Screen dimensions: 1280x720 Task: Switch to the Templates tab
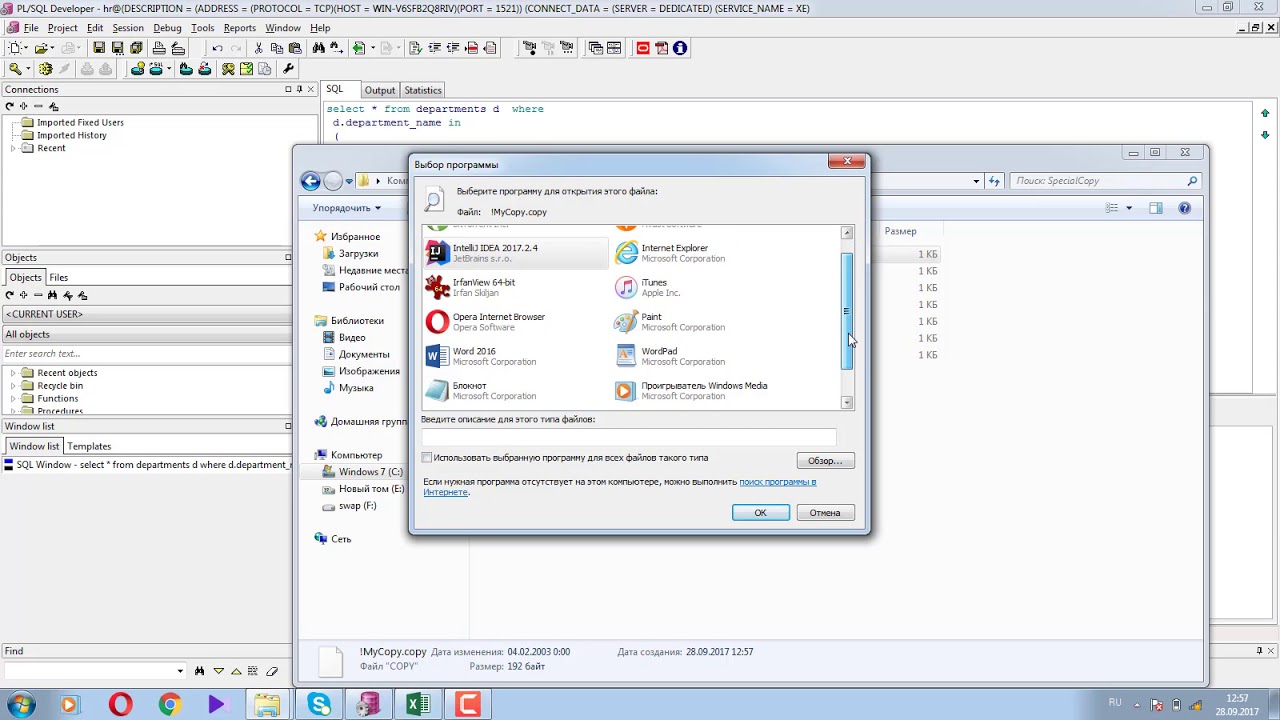click(x=89, y=446)
